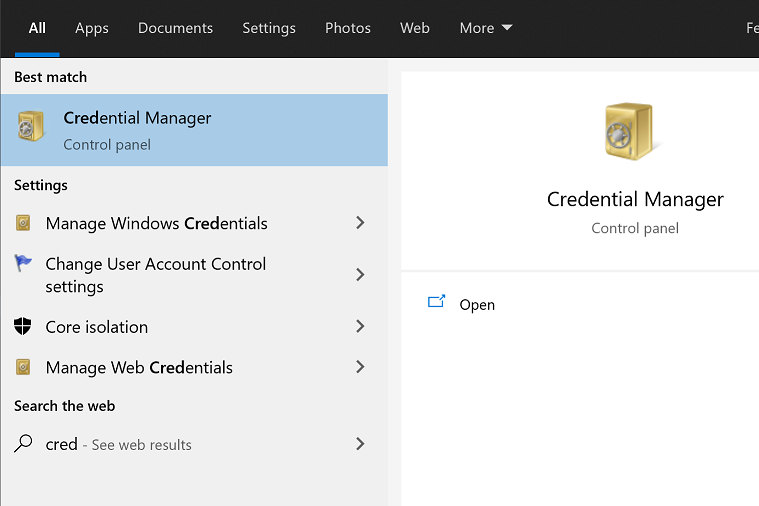The width and height of the screenshot is (759, 506).
Task: Expand Change User Account Control settings chevron
Action: 360,275
